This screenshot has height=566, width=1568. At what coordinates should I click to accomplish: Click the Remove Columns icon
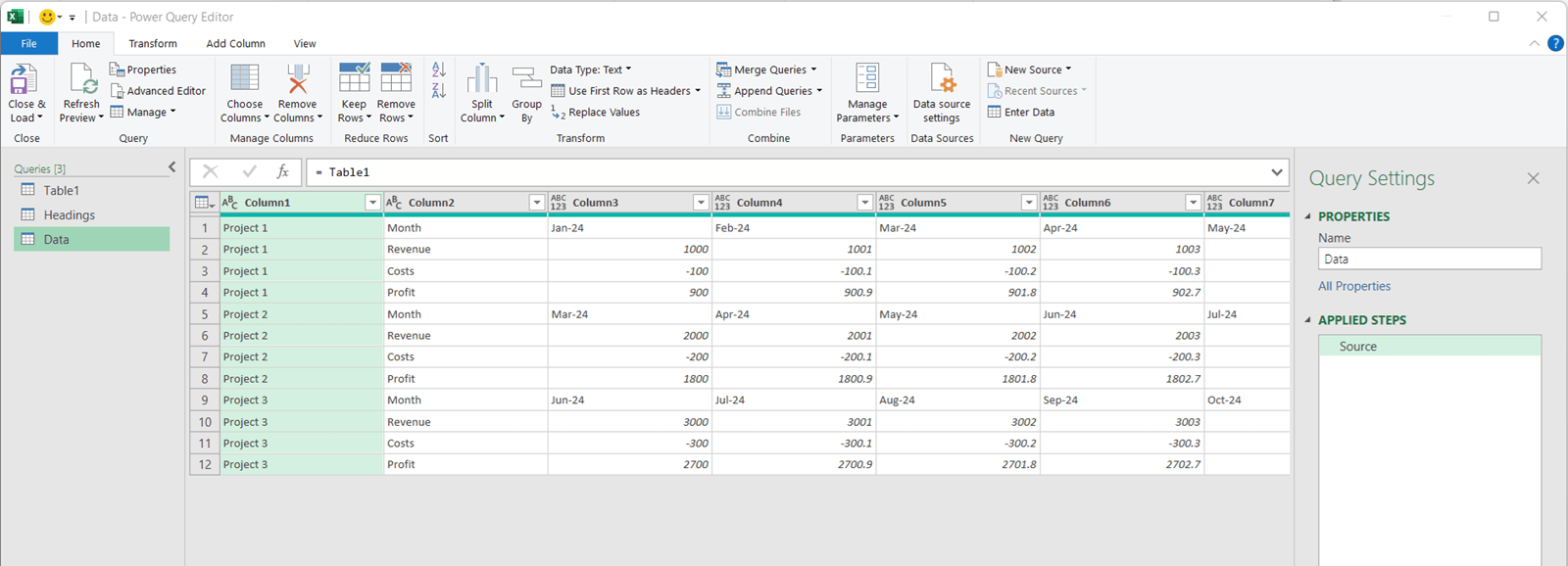297,80
